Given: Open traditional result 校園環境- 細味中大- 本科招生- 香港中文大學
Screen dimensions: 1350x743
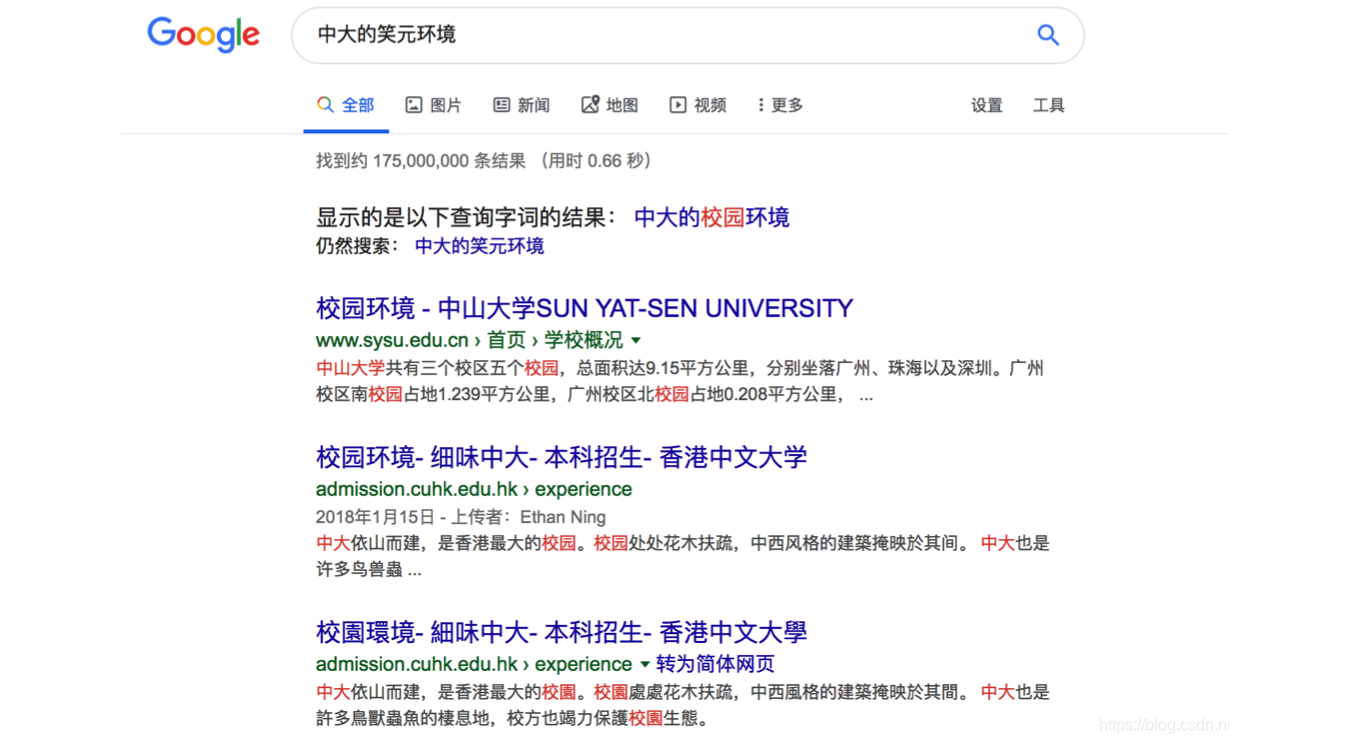Looking at the screenshot, I should point(561,632).
